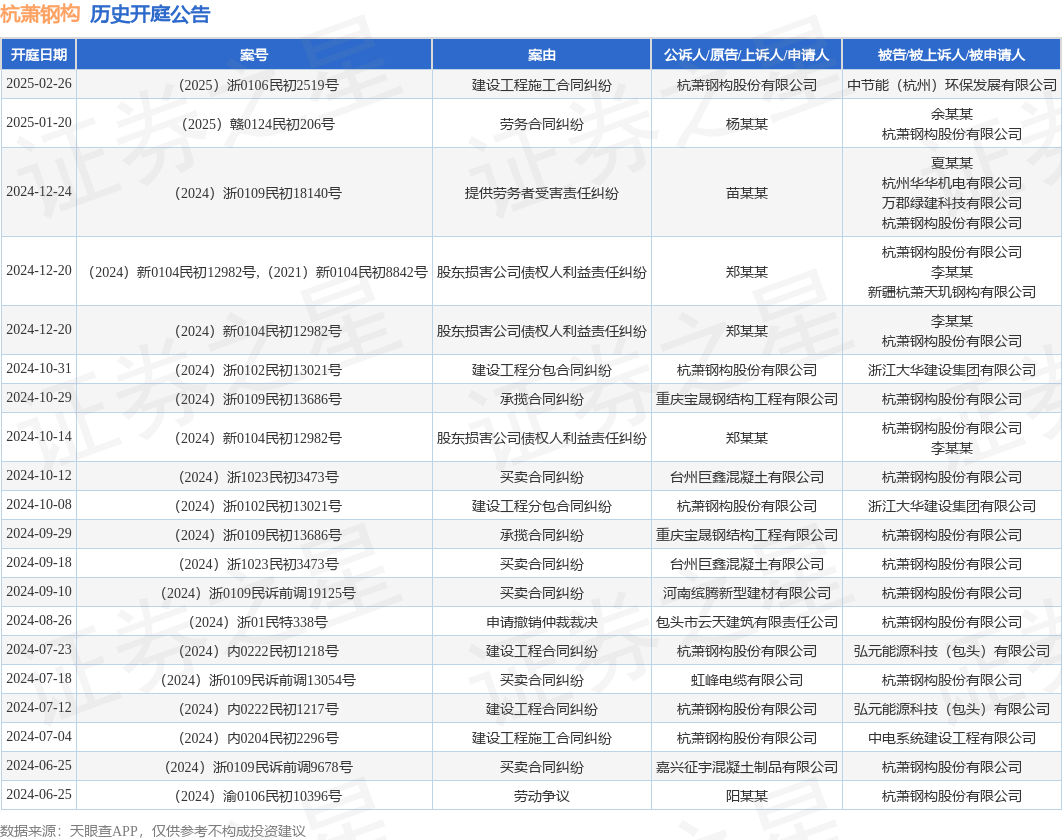
Task: Click the "开庭日期" column header
Action: (39, 55)
